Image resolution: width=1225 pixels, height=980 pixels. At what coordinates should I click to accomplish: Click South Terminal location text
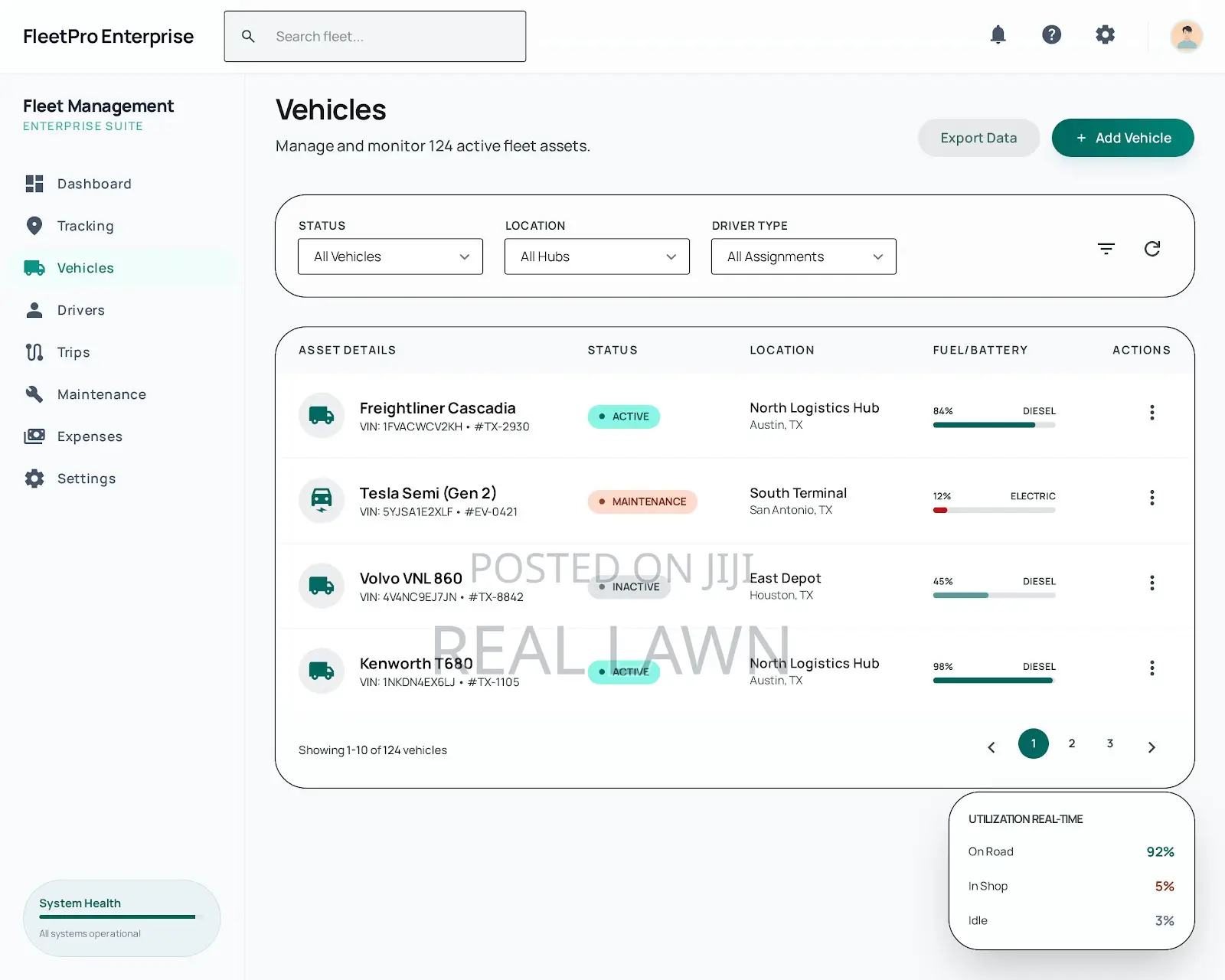(x=798, y=493)
